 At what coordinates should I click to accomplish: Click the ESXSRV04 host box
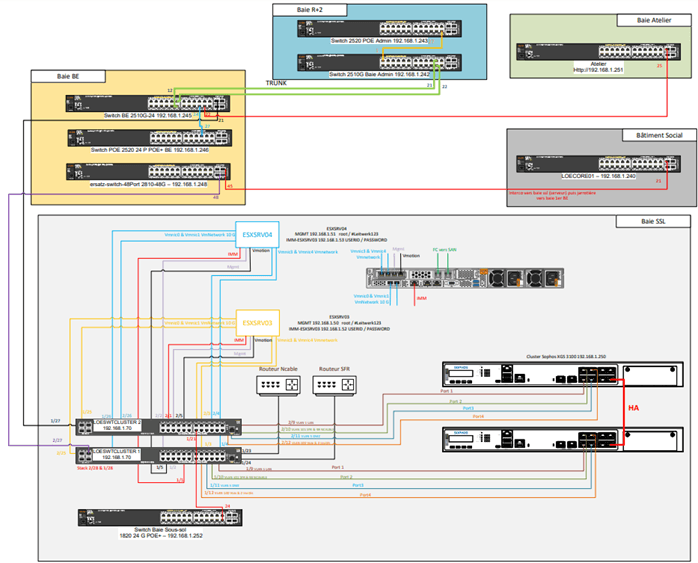(x=255, y=231)
